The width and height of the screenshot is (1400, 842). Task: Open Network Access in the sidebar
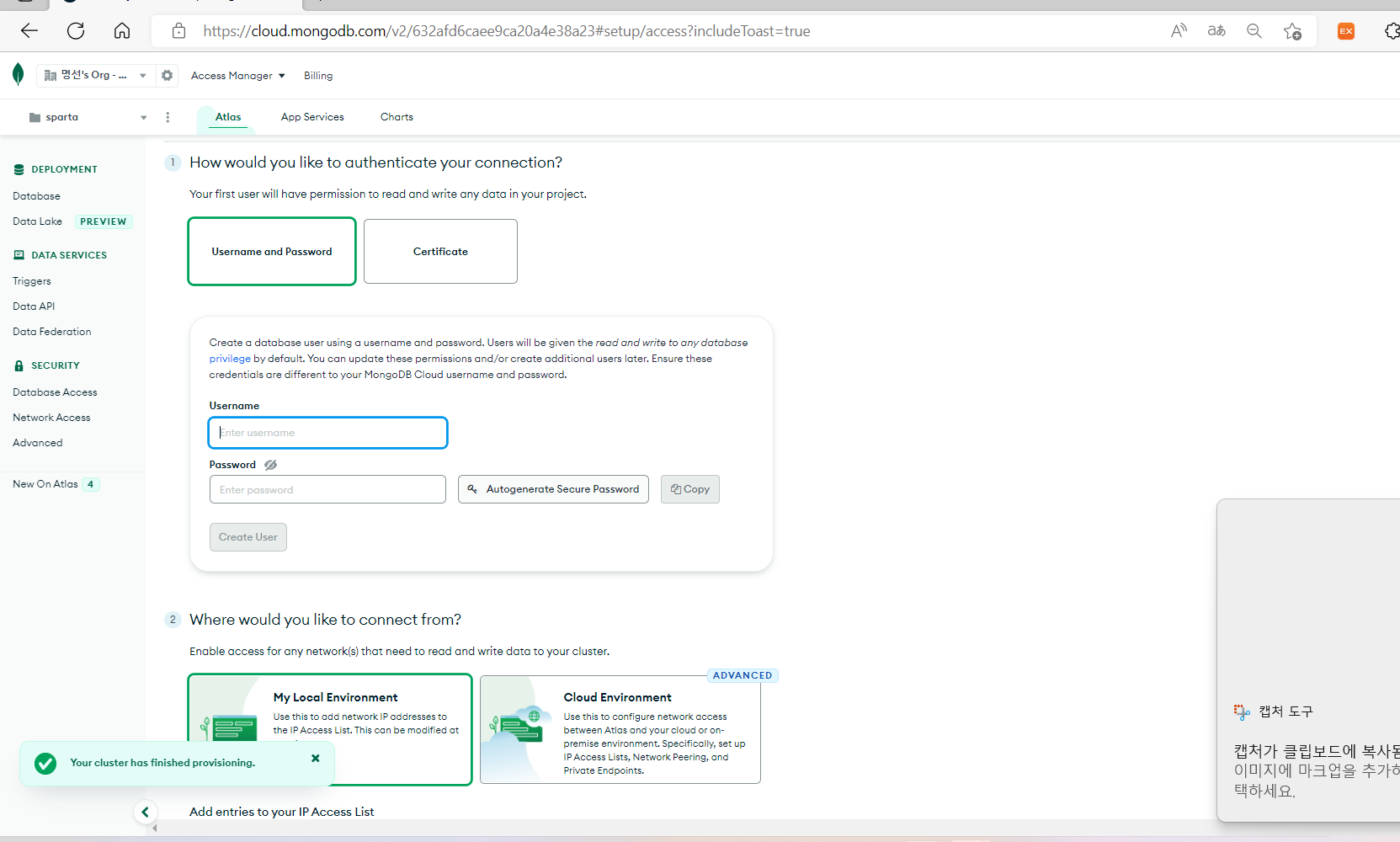[51, 418]
